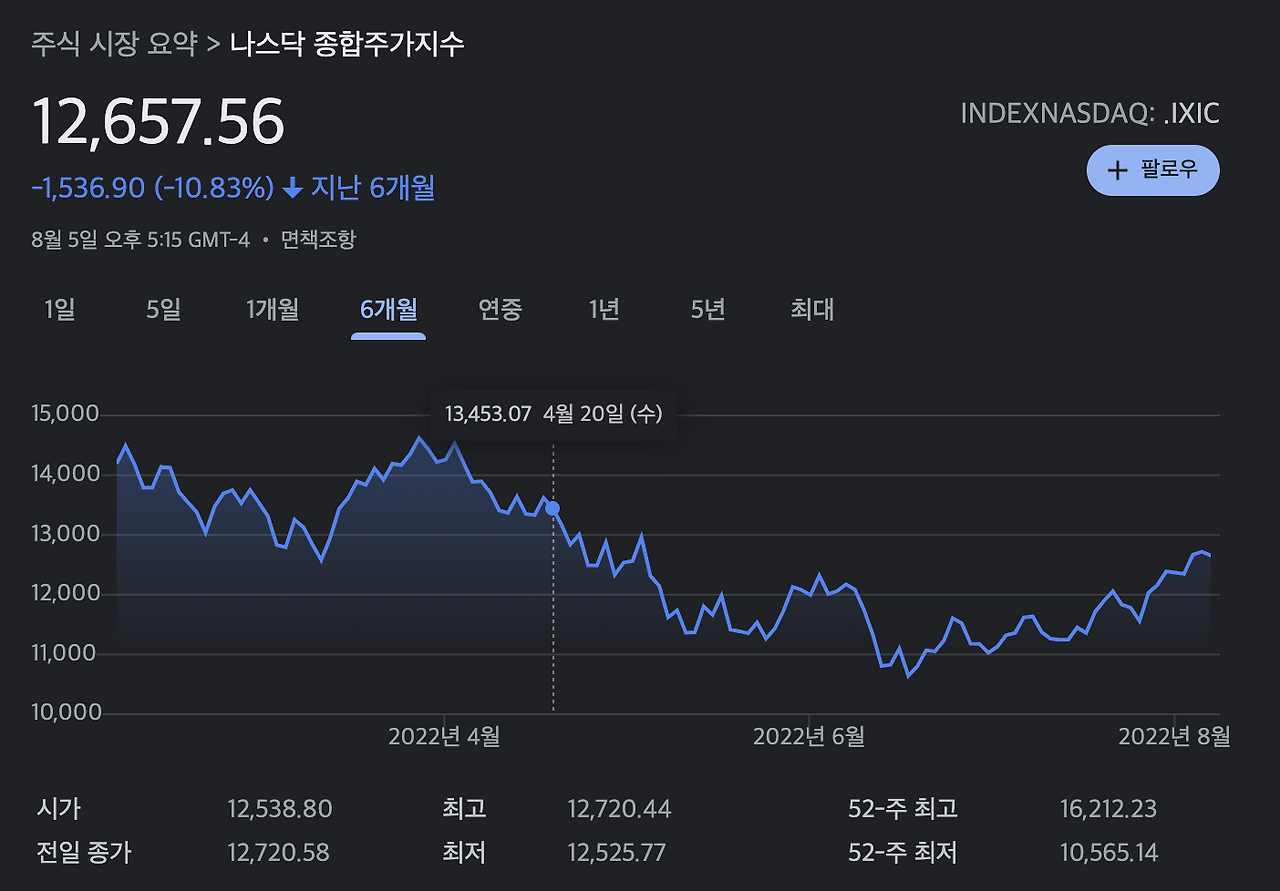Show the 최대 maximum range chart
The width and height of the screenshot is (1280, 891).
(809, 311)
